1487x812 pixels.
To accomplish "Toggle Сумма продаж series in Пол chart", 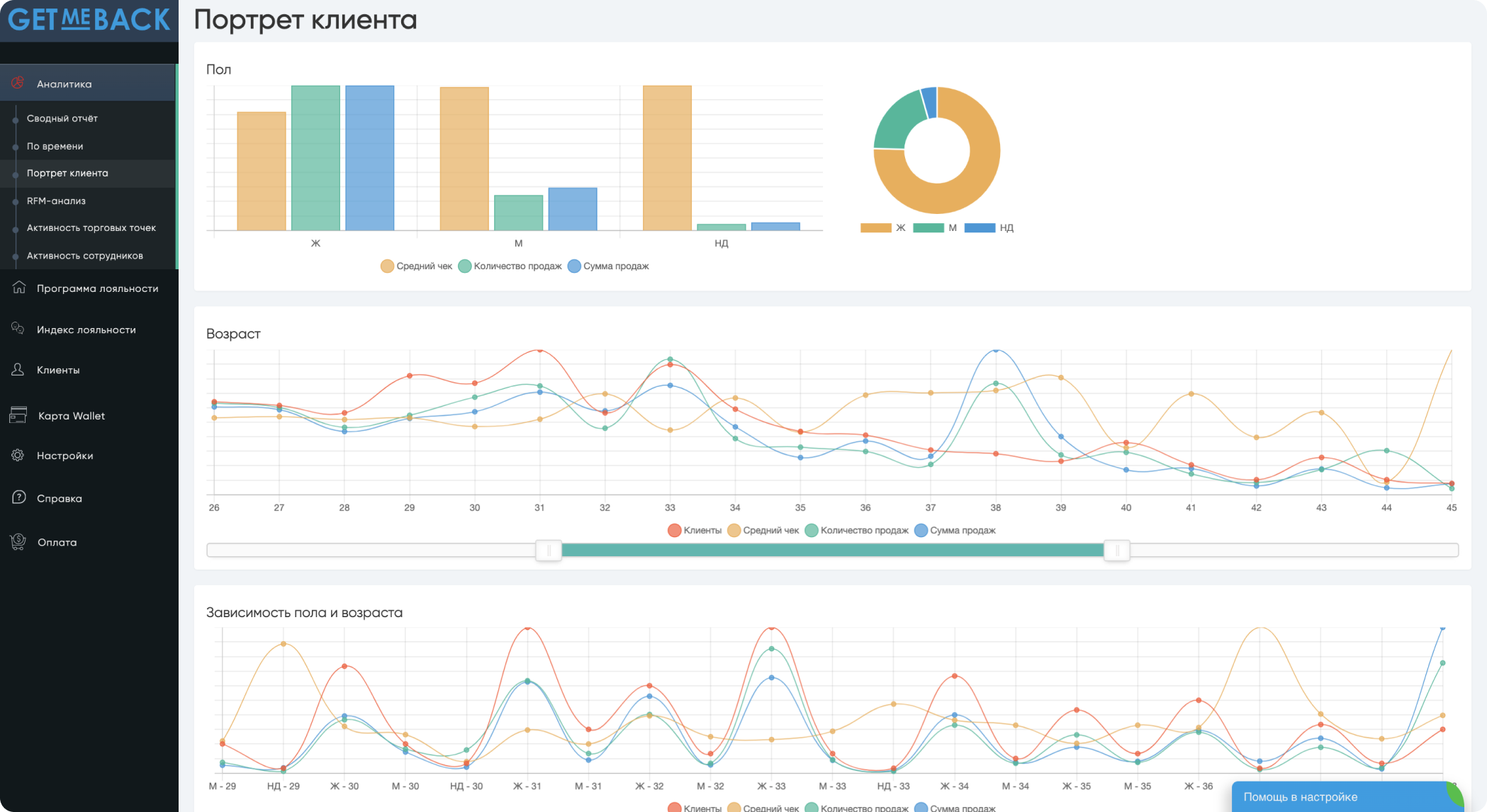I will coord(609,266).
